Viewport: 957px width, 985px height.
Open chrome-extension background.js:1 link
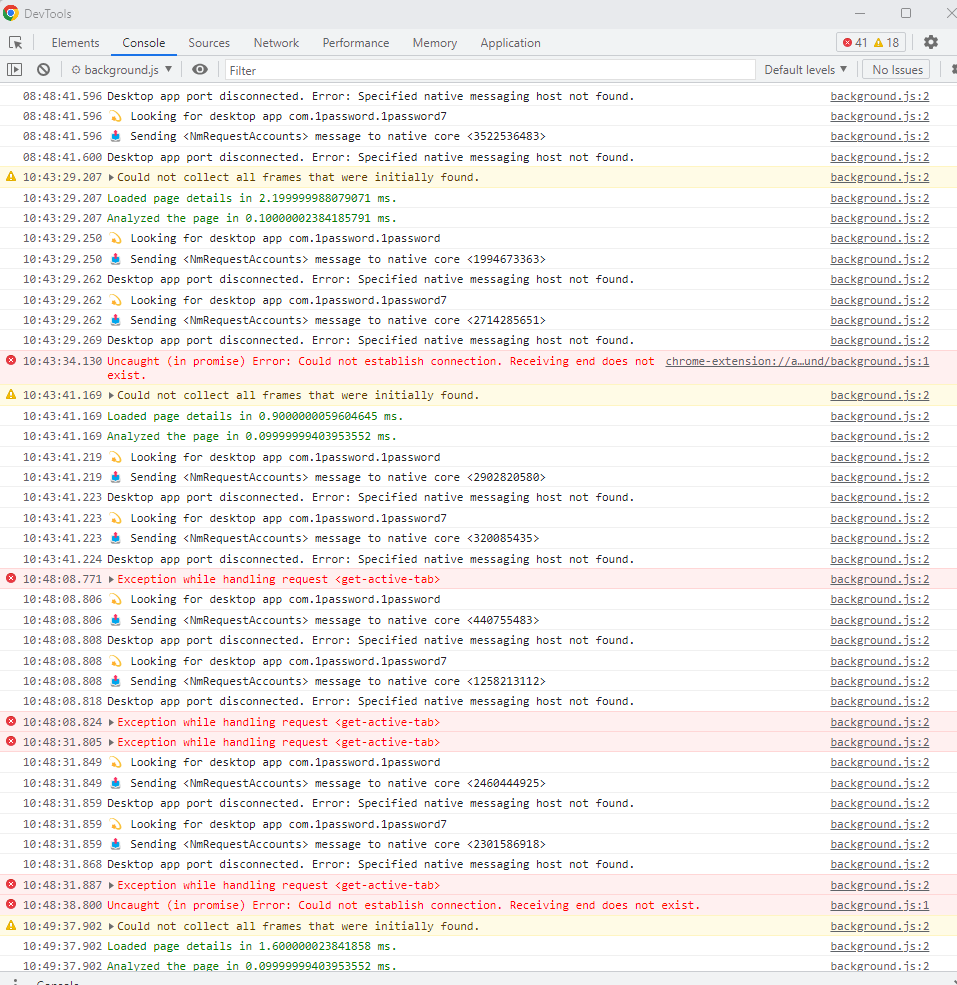pyautogui.click(x=797, y=361)
